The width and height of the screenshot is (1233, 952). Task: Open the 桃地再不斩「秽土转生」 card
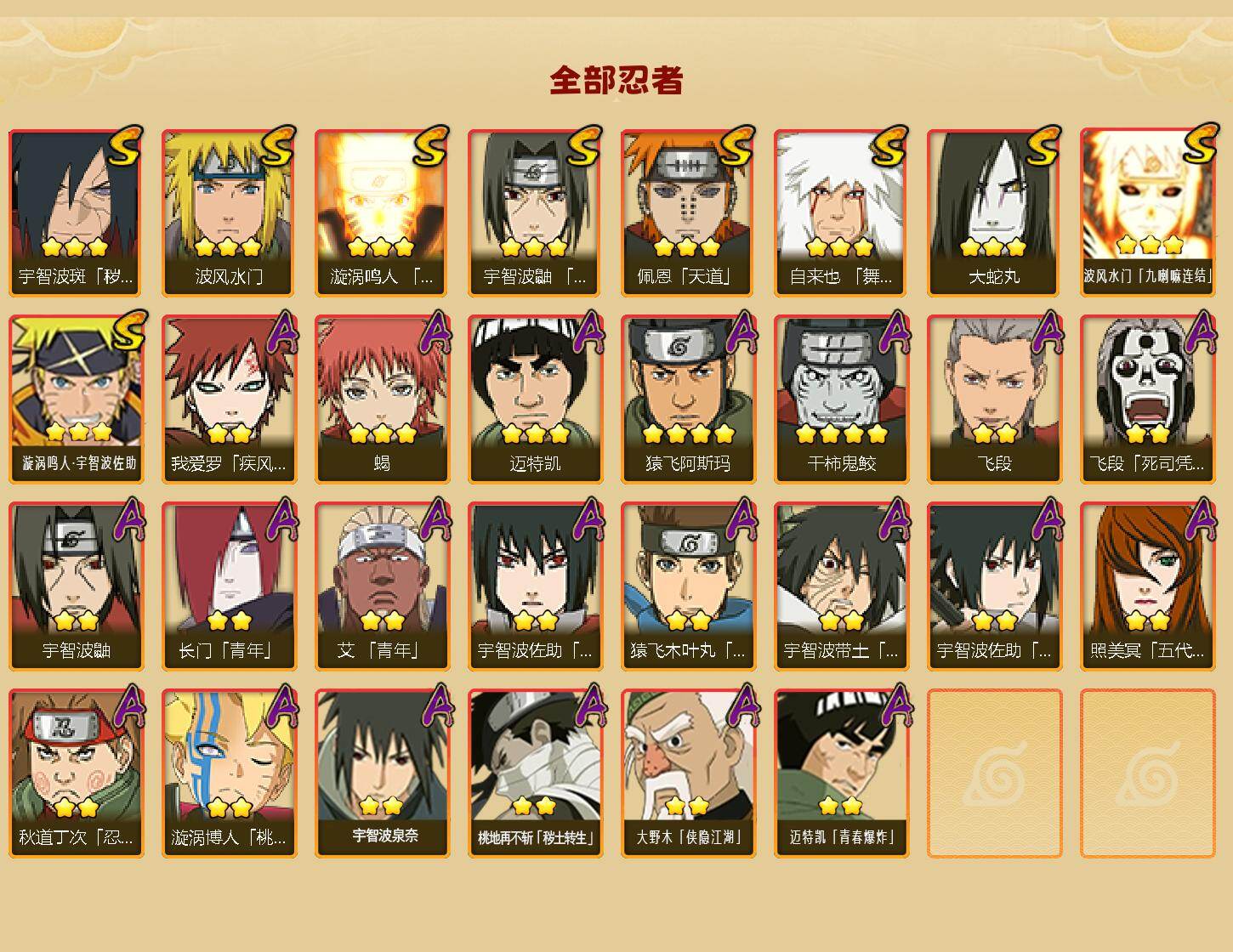(535, 773)
